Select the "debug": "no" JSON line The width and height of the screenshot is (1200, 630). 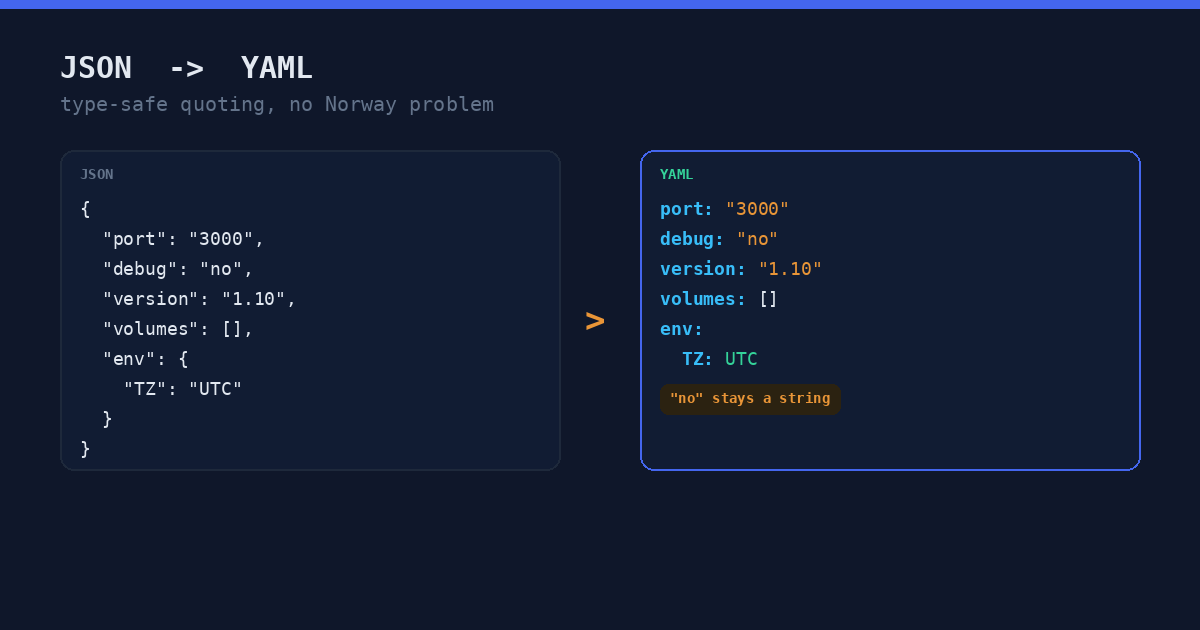click(178, 269)
